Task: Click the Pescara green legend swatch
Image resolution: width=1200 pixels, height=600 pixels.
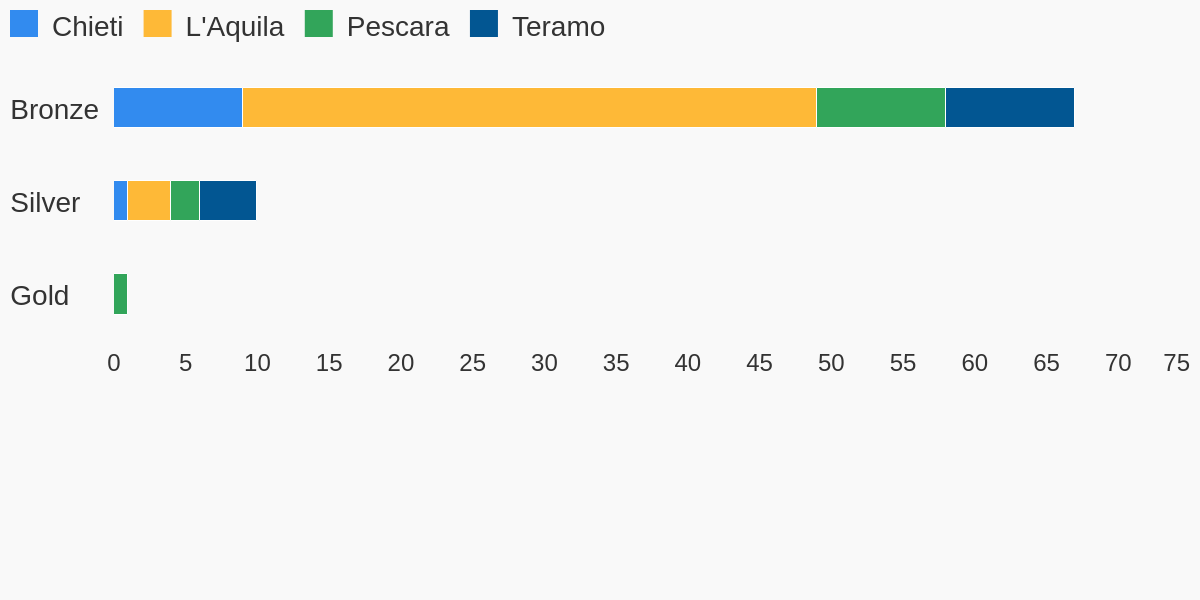Action: 319,24
